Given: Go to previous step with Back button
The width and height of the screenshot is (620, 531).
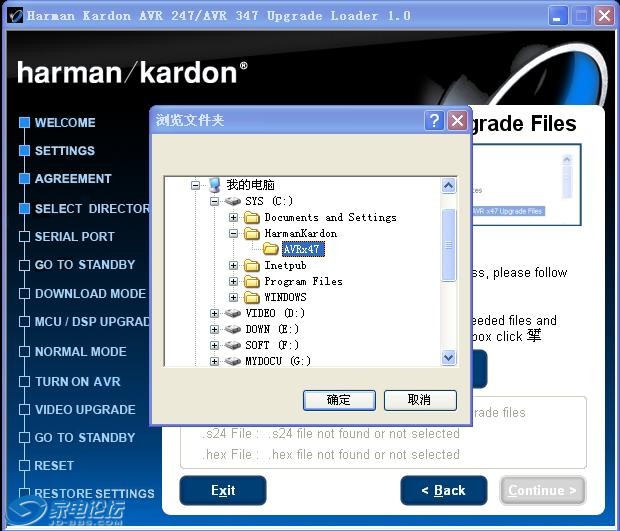Looking at the screenshot, I should 444,490.
